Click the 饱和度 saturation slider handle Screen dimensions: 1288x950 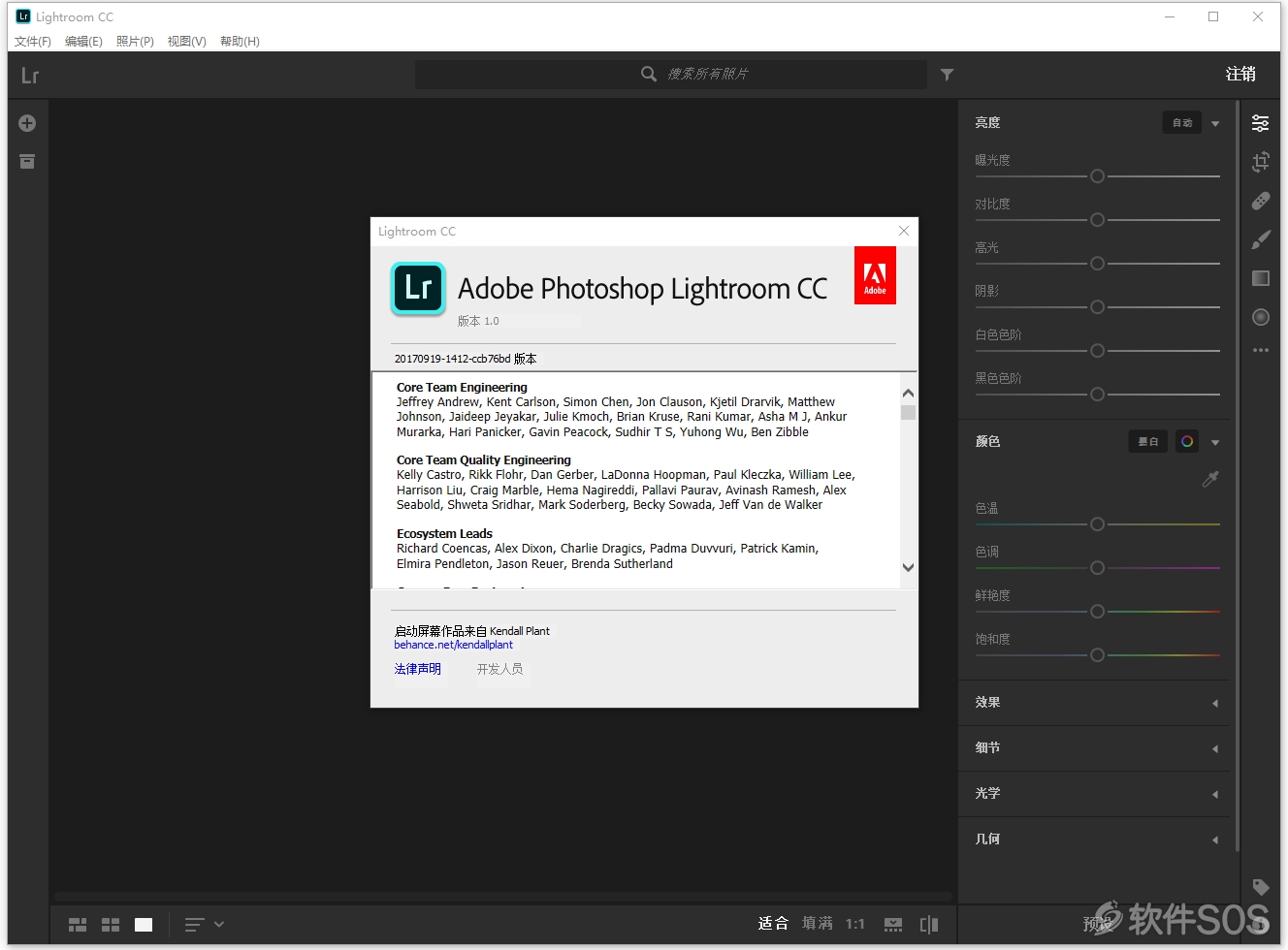point(1097,655)
